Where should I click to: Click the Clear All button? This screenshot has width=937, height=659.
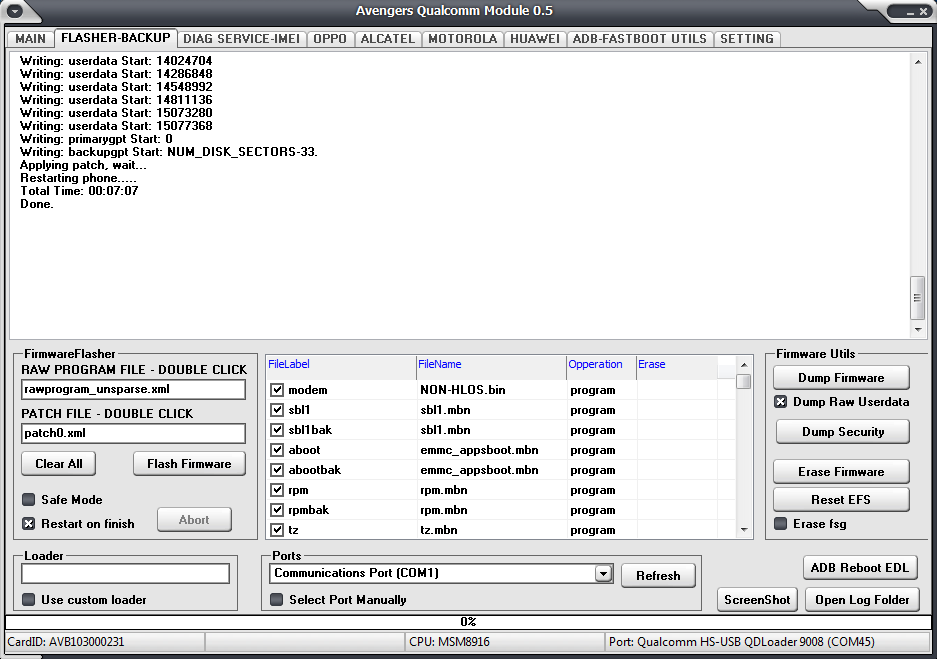pos(59,464)
